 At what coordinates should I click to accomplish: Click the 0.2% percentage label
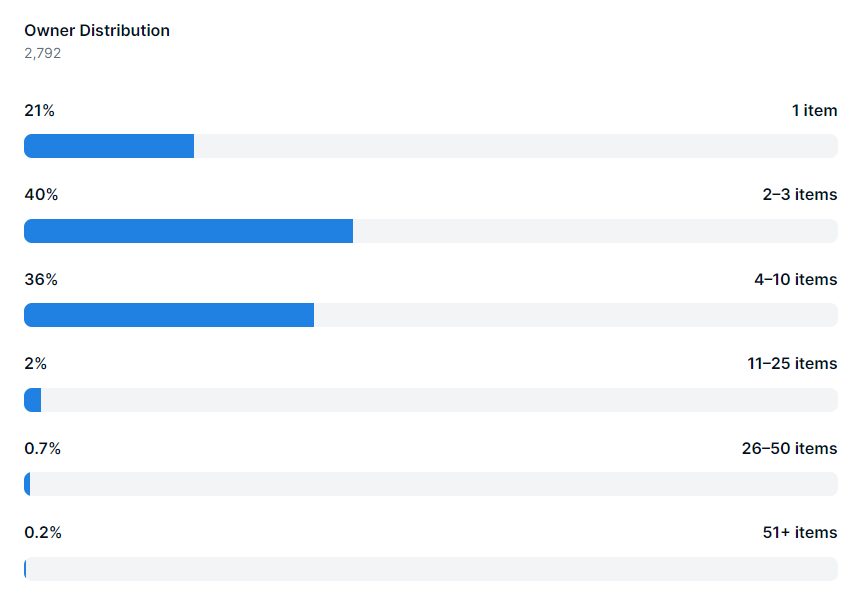coord(43,533)
